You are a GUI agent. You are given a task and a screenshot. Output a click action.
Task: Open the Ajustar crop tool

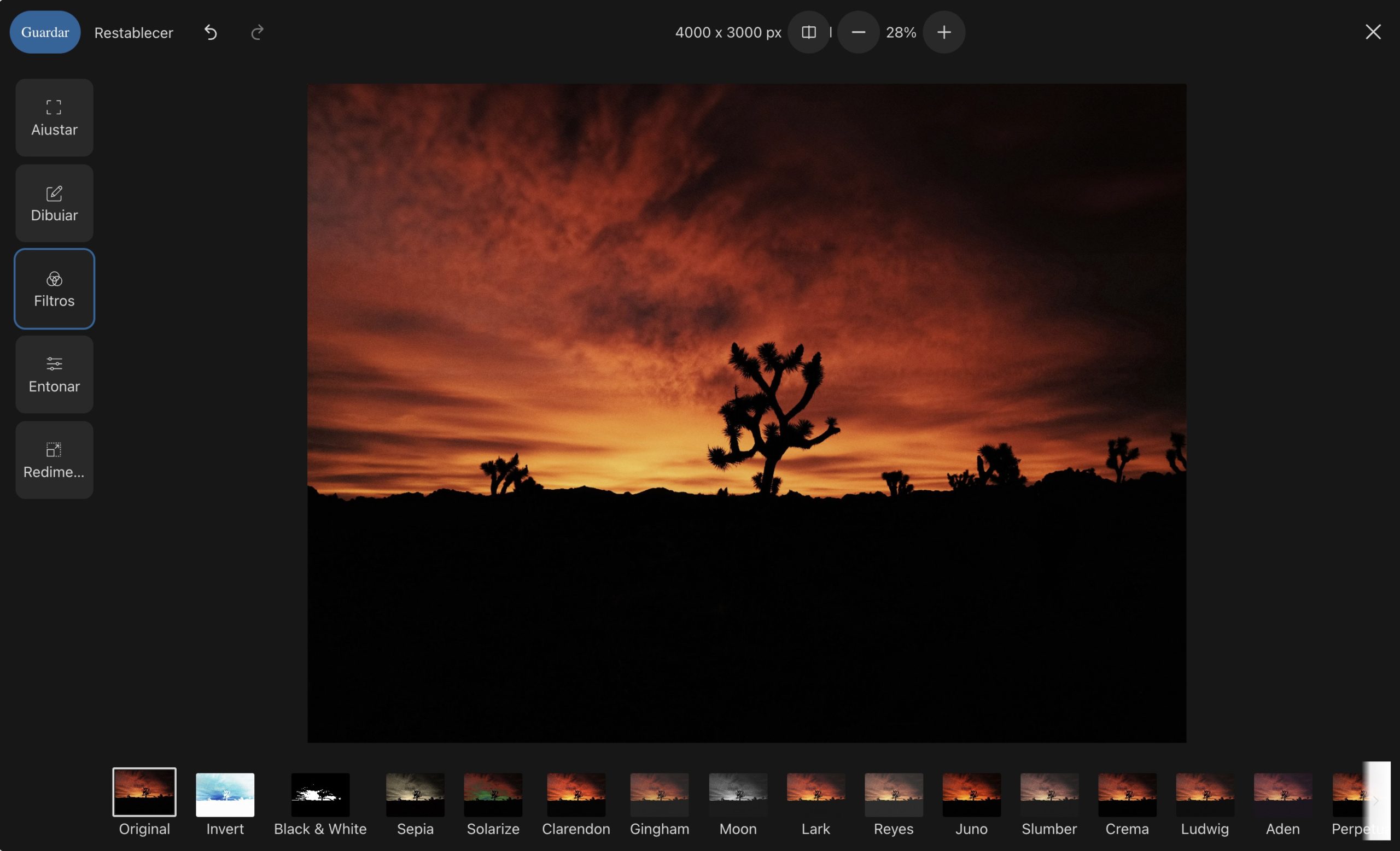[x=54, y=118]
